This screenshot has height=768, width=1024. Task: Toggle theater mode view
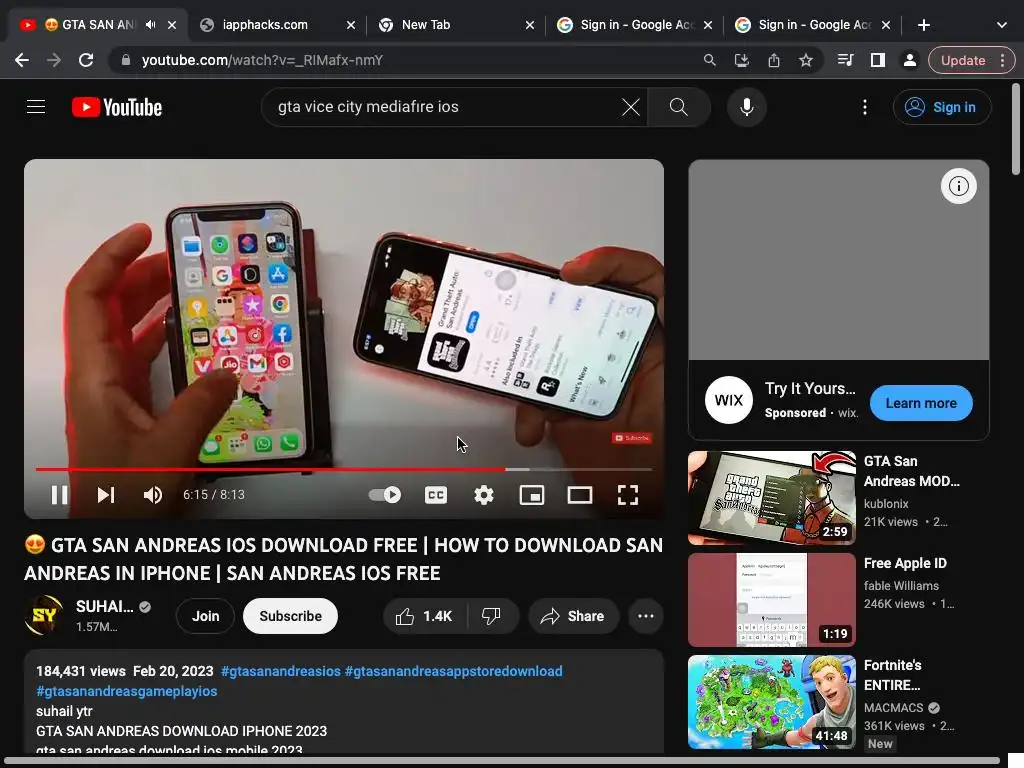580,495
